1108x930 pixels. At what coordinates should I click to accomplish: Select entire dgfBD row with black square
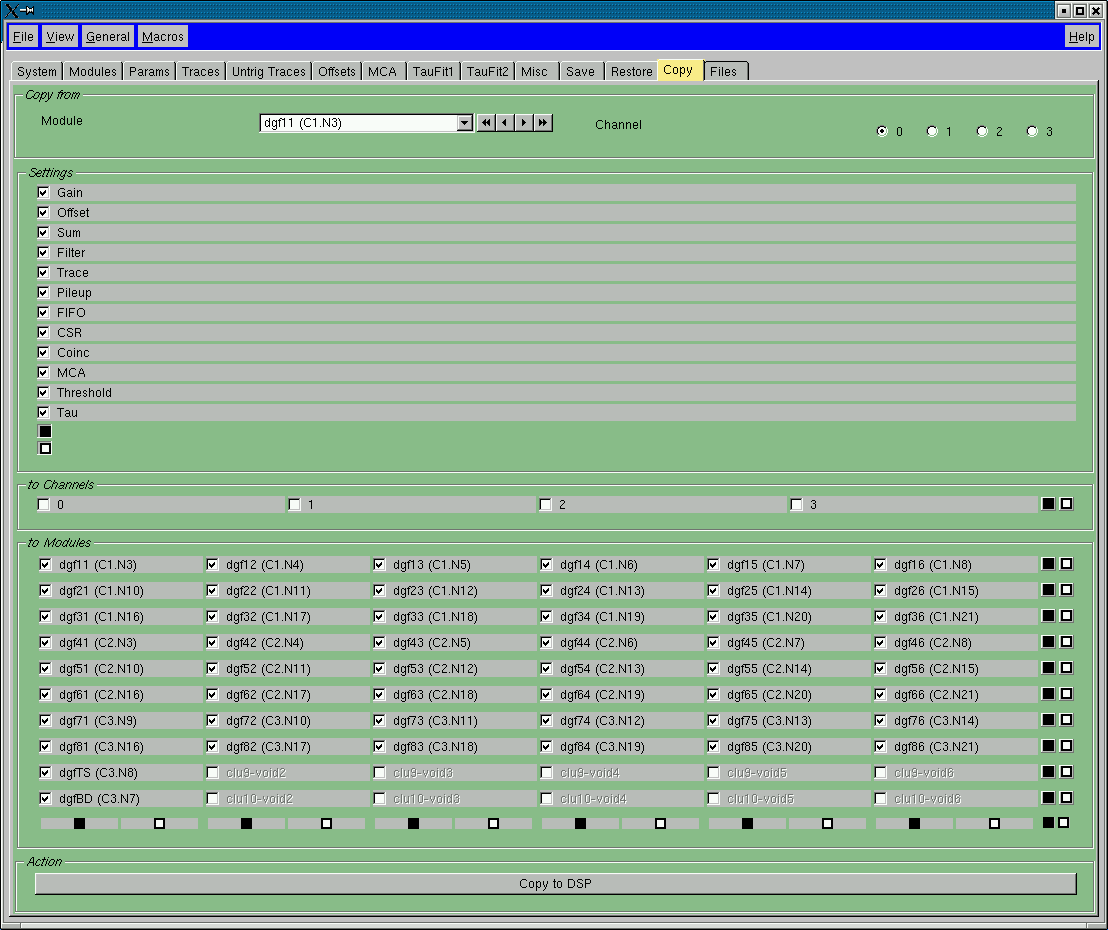(x=1049, y=798)
